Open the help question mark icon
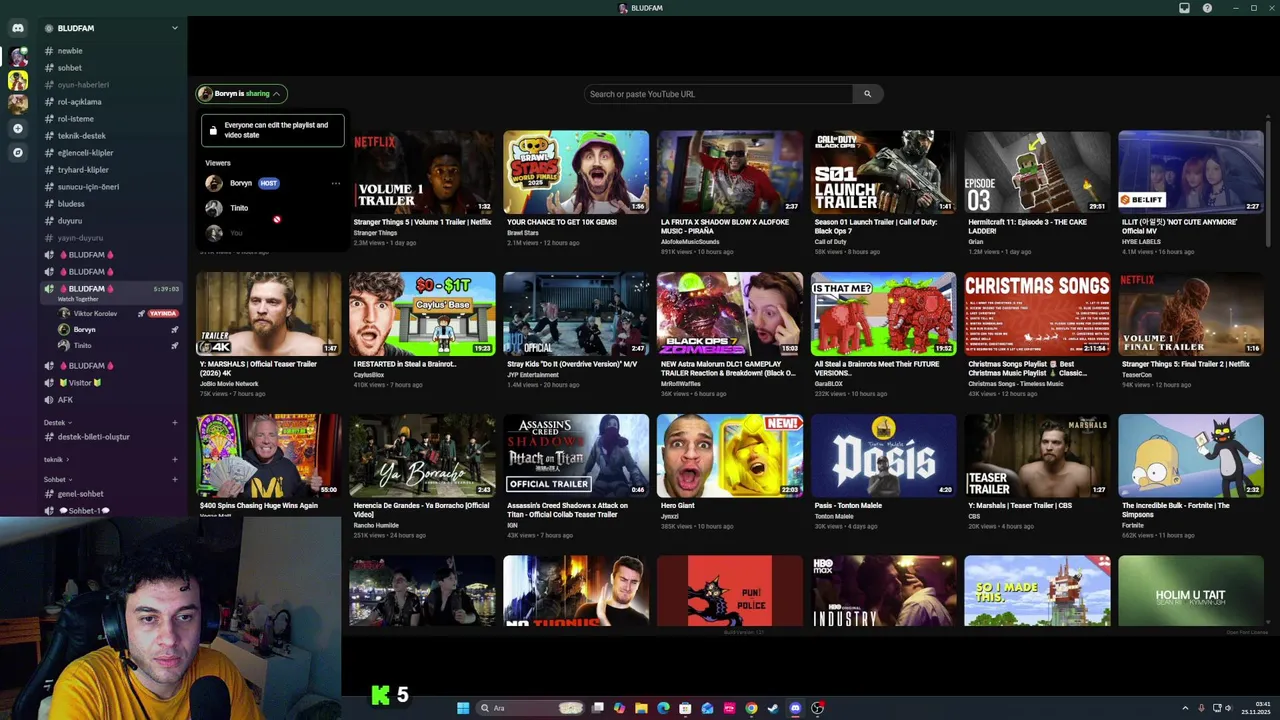1280x720 pixels. point(1207,8)
